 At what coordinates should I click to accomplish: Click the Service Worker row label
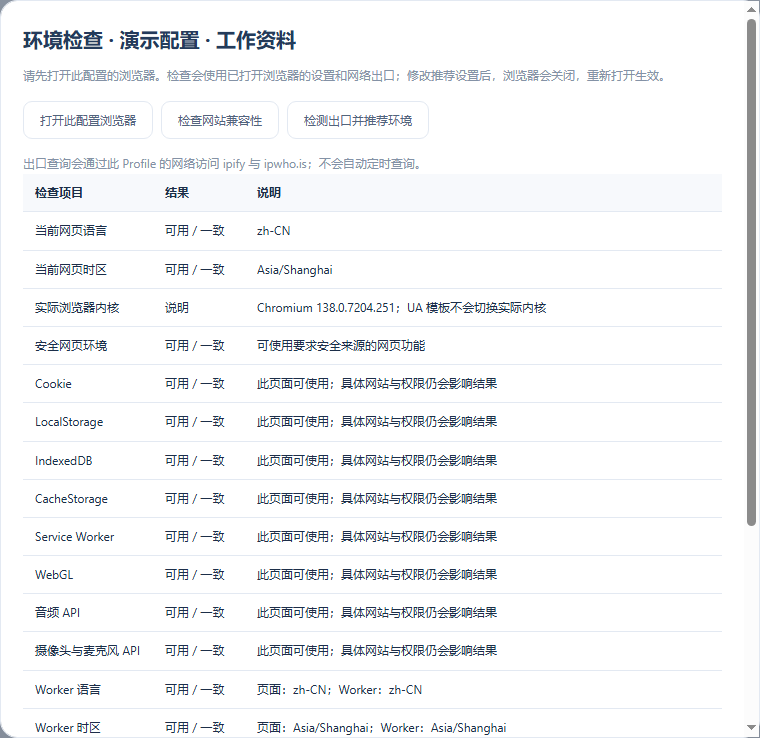click(x=75, y=536)
